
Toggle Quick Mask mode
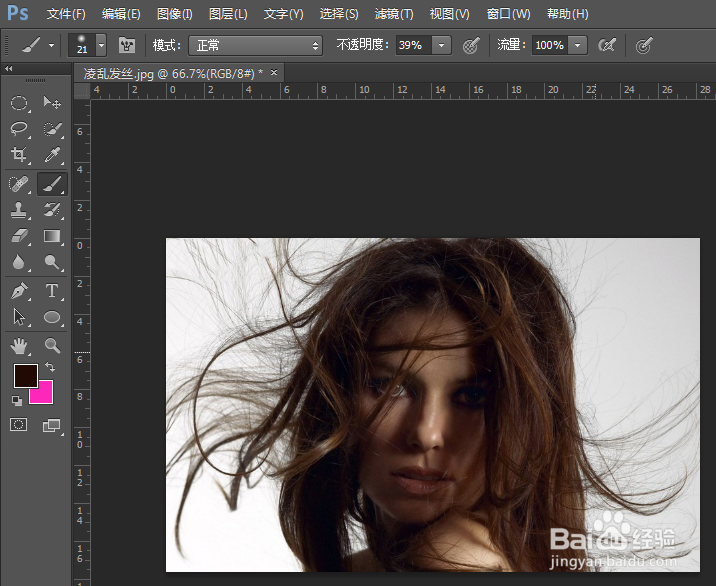pyautogui.click(x=19, y=425)
